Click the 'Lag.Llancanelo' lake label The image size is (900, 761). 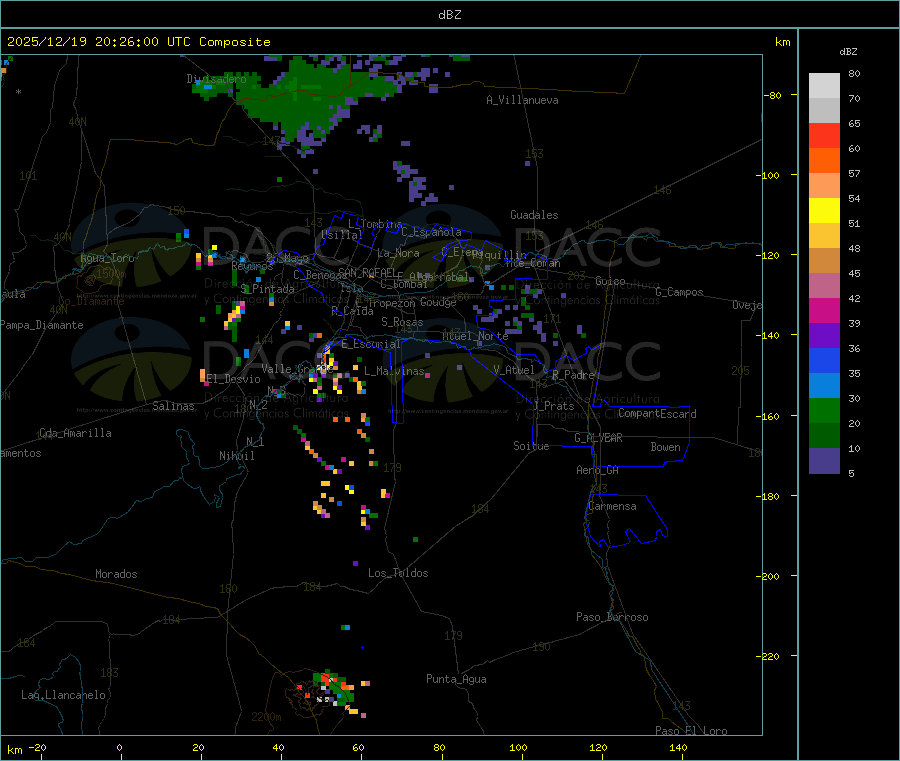63,695
